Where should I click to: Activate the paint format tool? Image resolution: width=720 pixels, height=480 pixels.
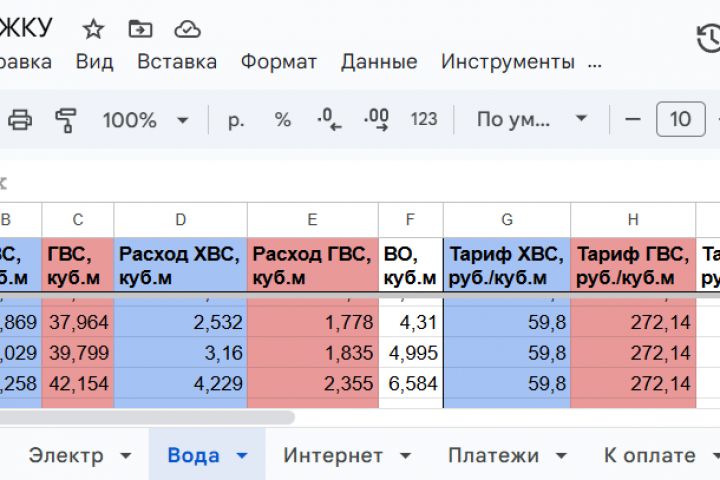(66, 120)
